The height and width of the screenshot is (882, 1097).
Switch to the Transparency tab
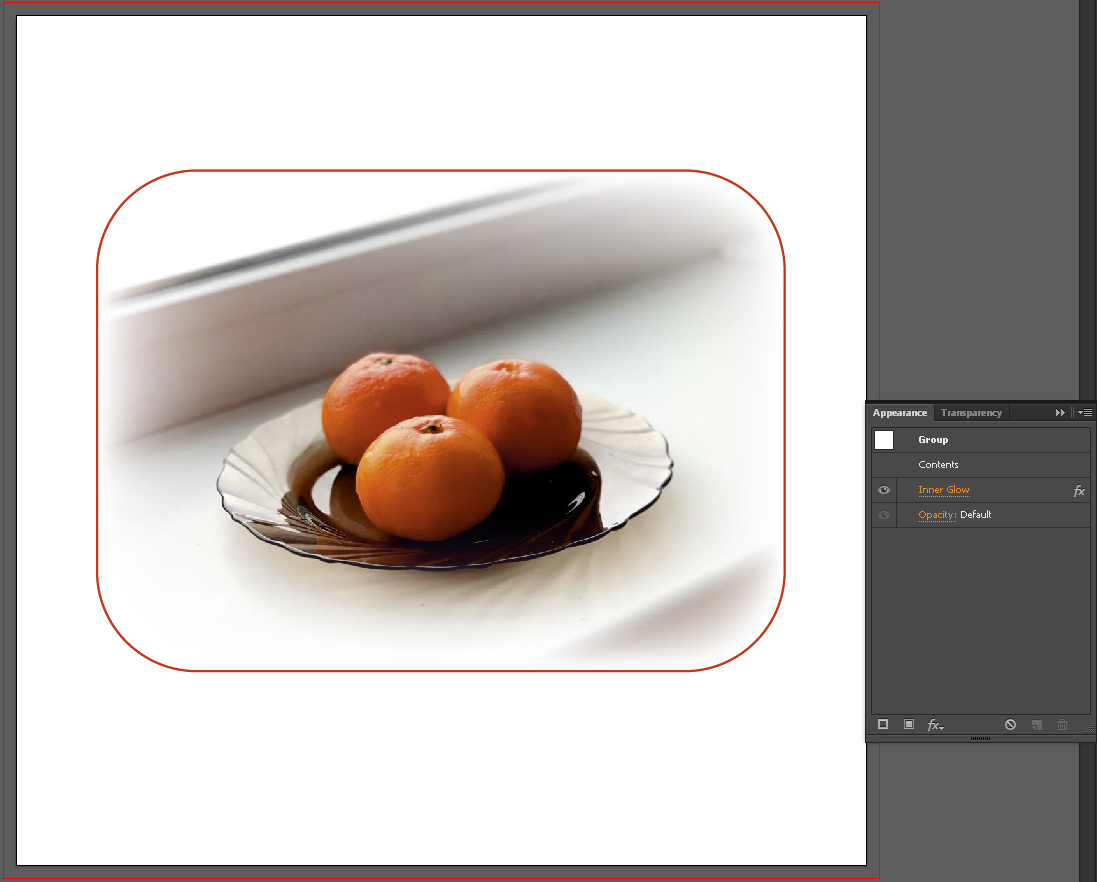pyautogui.click(x=971, y=413)
